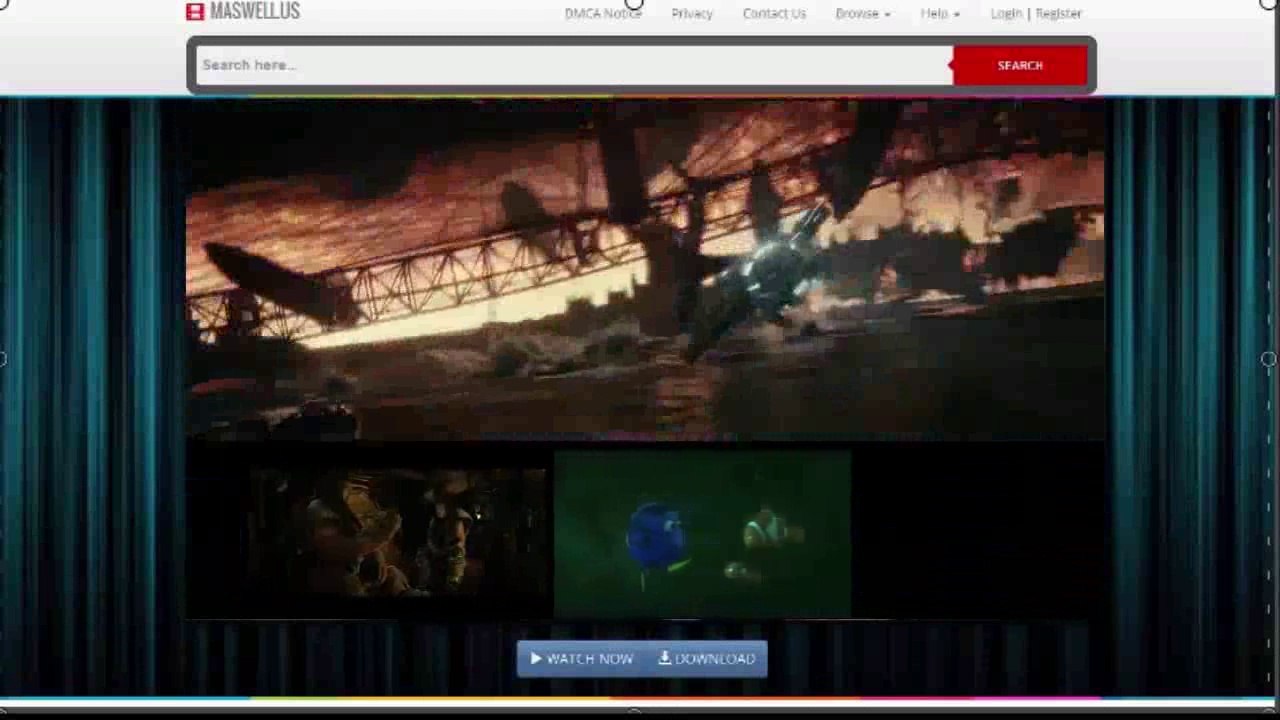Open the DMCA Notice page

pyautogui.click(x=603, y=13)
